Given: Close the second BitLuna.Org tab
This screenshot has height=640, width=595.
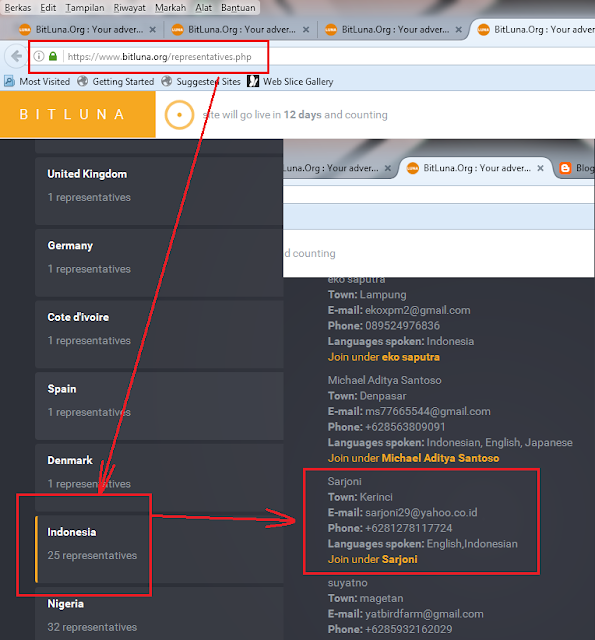Looking at the screenshot, I should 306,29.
